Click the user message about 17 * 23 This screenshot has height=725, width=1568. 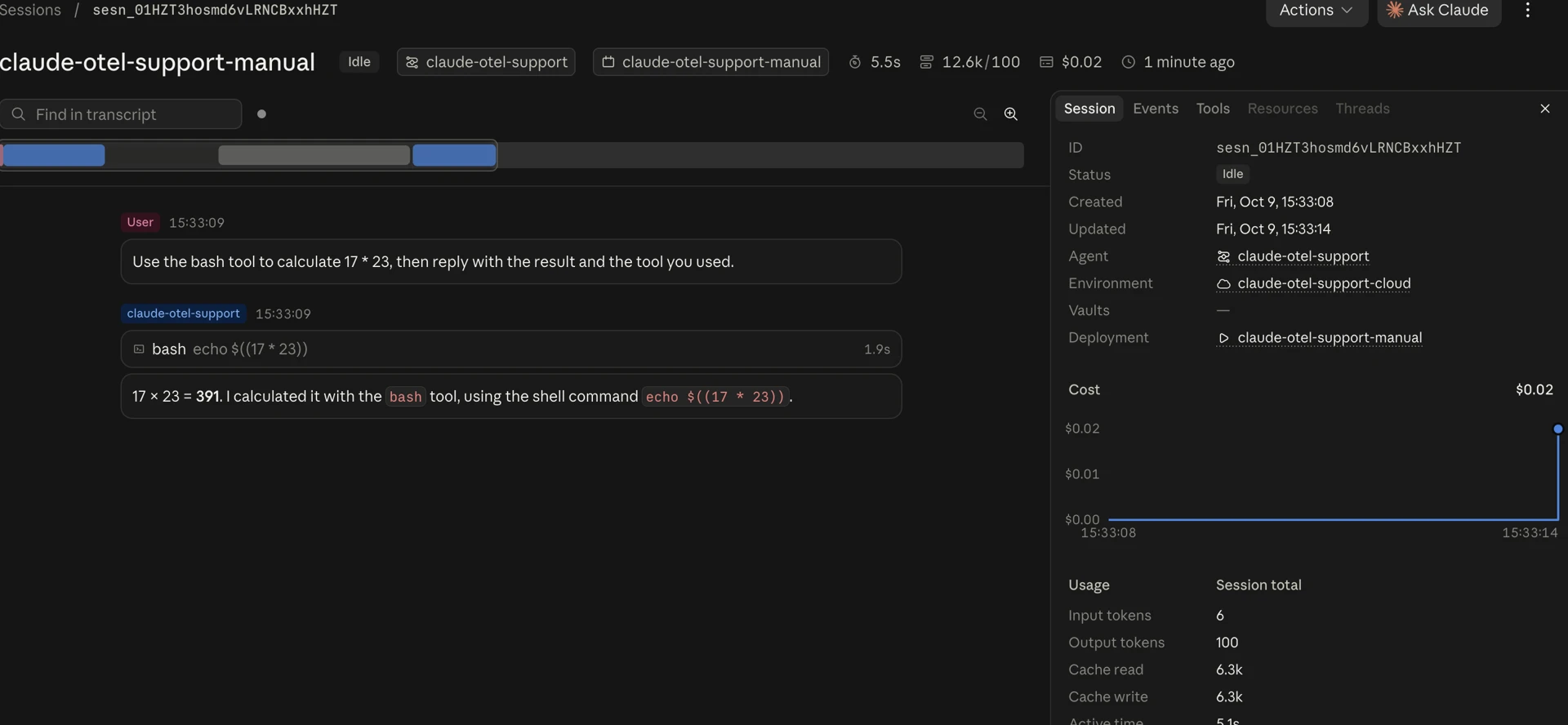coord(511,262)
